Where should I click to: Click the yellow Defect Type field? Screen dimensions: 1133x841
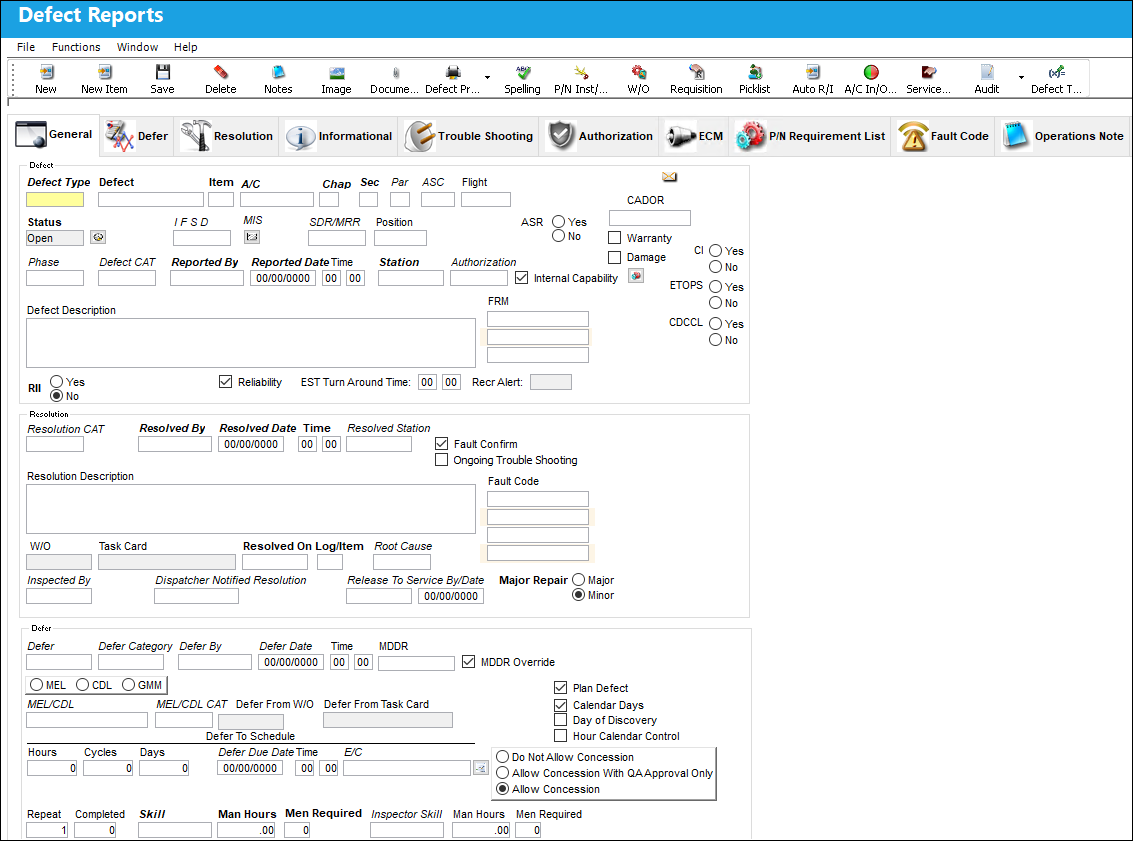point(55,199)
